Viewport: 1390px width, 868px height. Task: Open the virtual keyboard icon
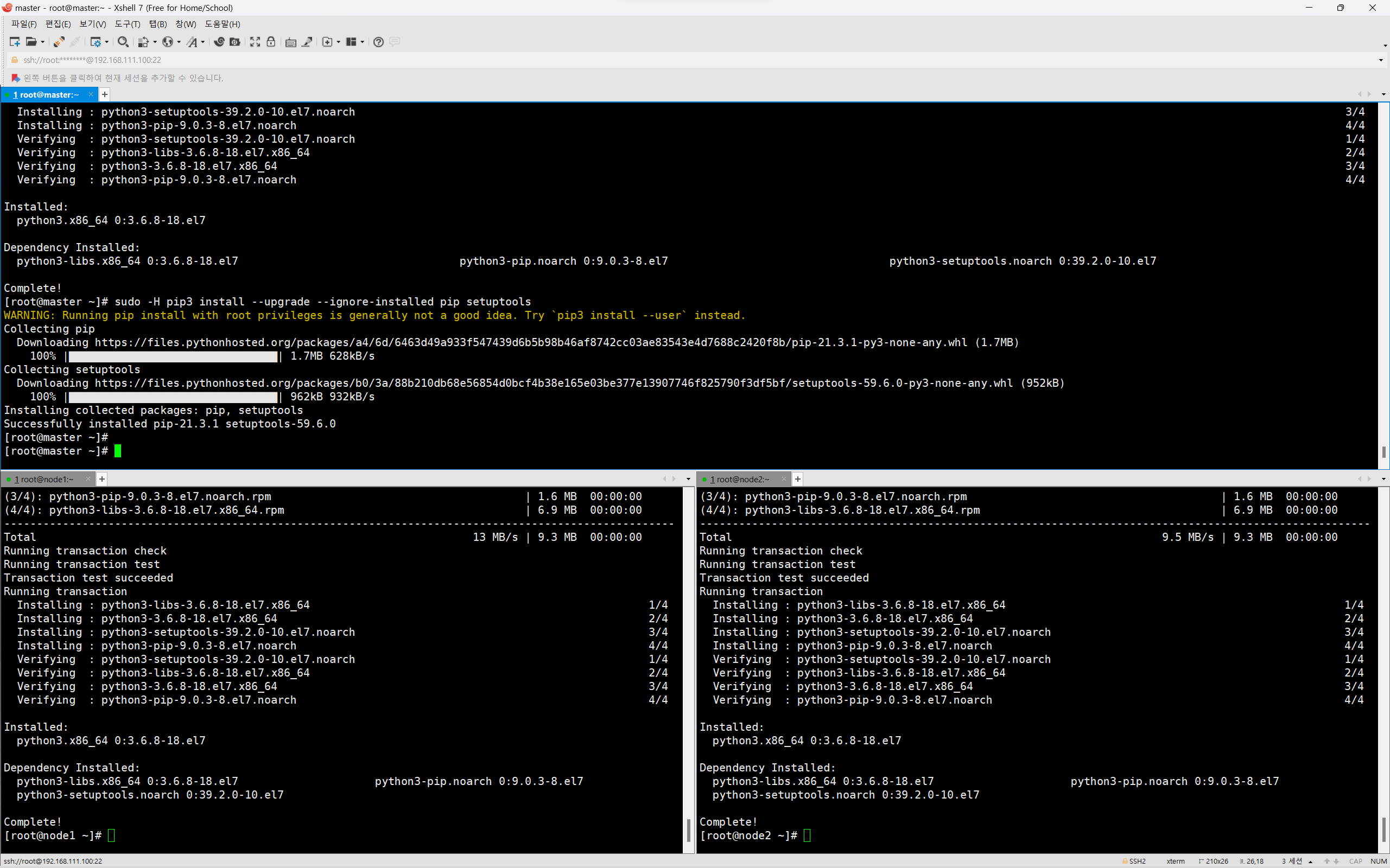pos(290,42)
